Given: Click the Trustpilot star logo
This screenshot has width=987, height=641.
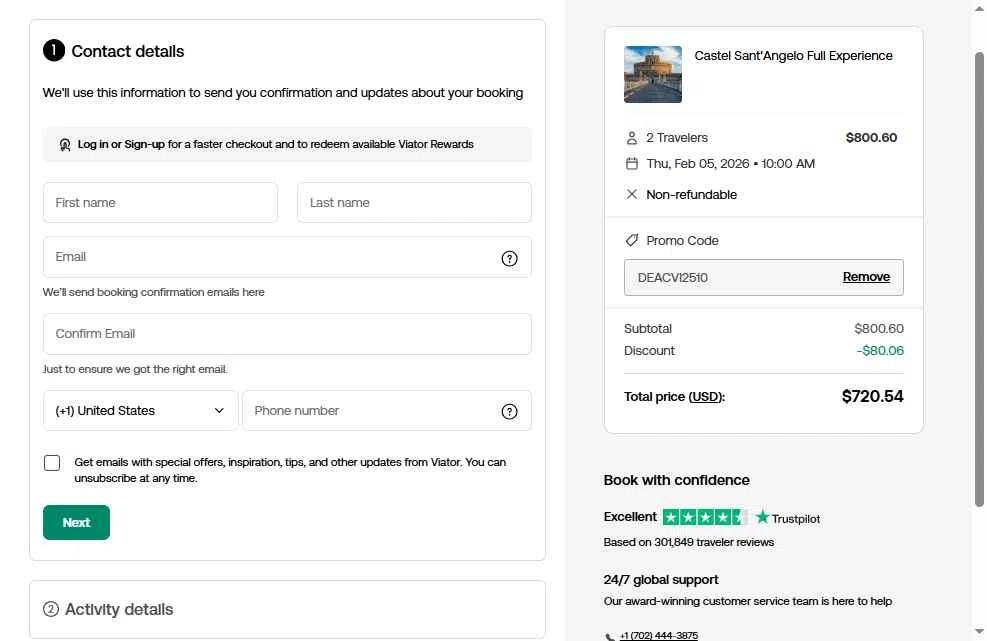Looking at the screenshot, I should pos(763,517).
